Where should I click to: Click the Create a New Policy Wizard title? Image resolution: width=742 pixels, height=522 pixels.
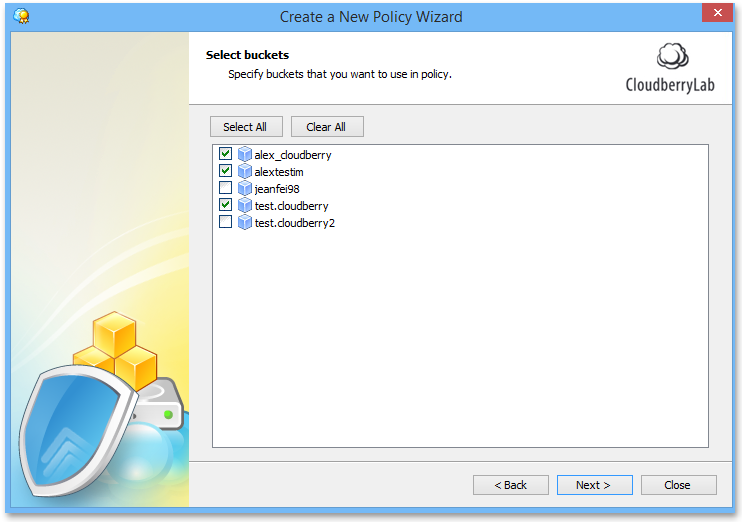371,17
